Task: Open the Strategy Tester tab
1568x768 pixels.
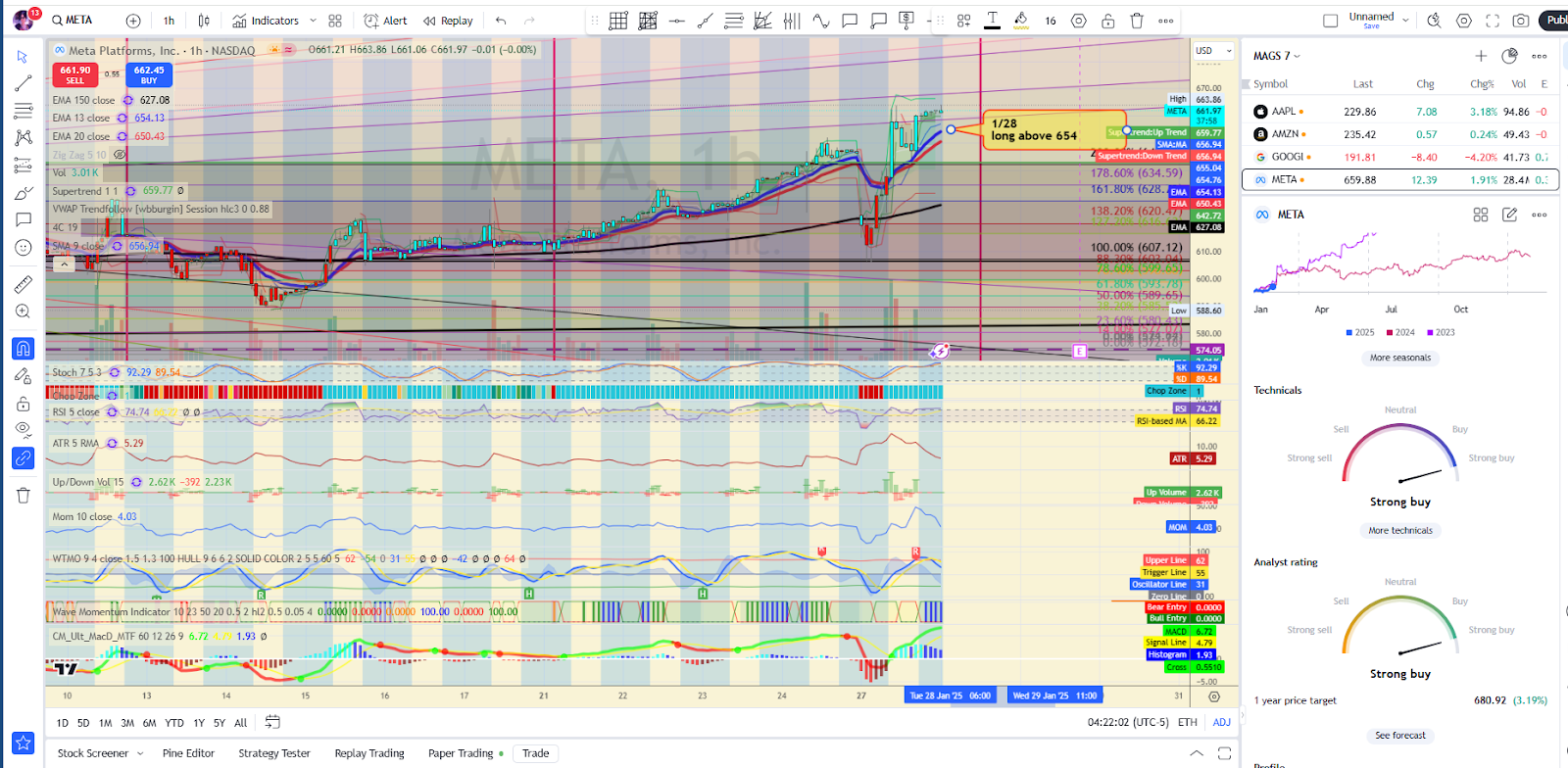Action: (x=274, y=753)
